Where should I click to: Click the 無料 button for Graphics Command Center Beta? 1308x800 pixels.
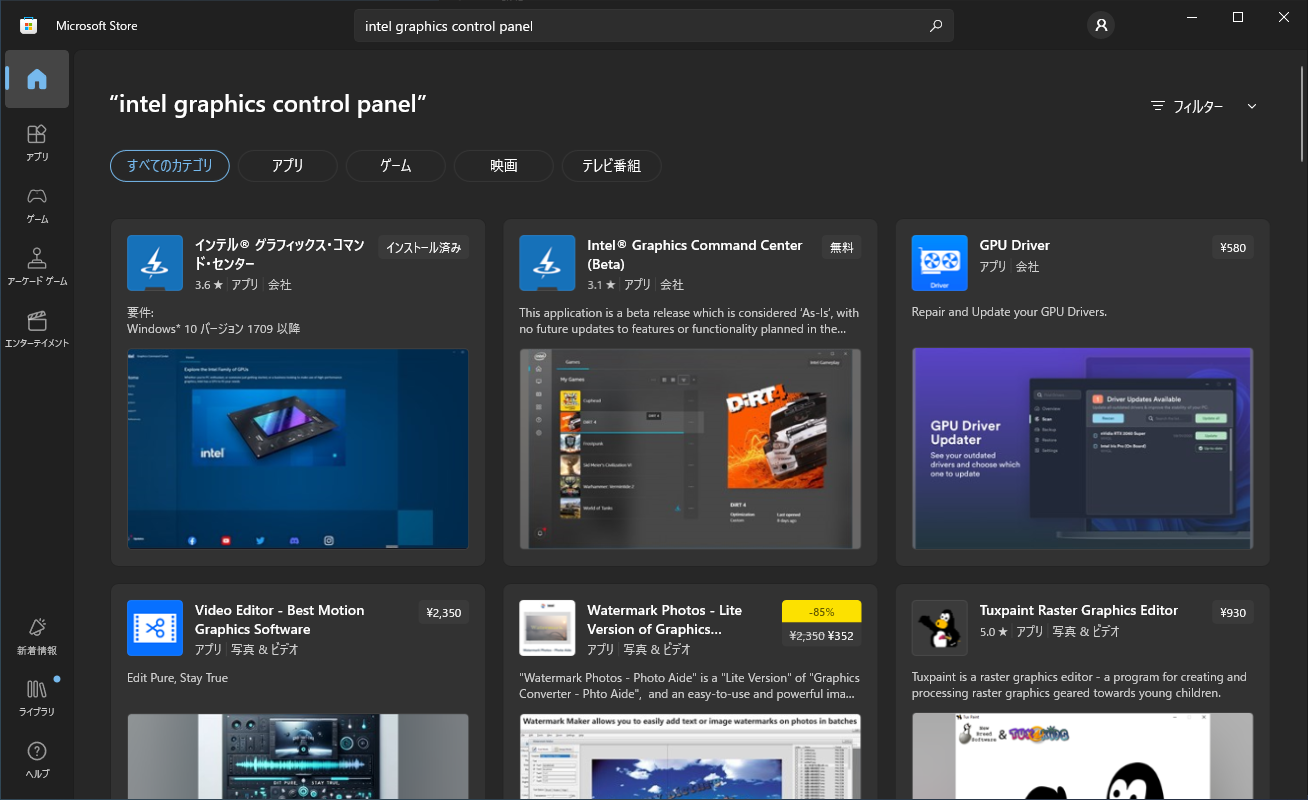[842, 247]
